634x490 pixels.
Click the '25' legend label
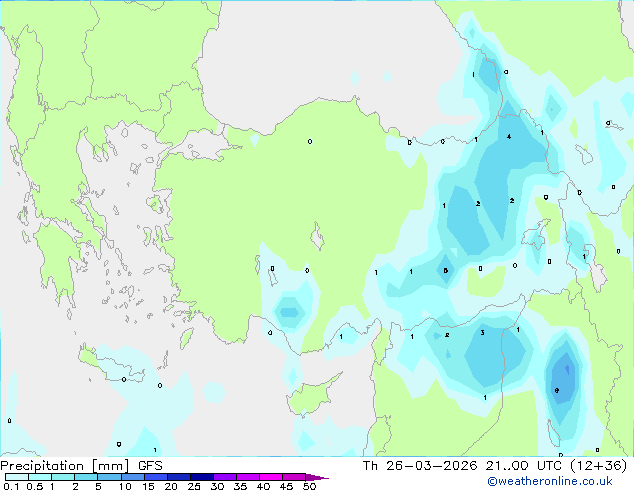[x=194, y=486]
